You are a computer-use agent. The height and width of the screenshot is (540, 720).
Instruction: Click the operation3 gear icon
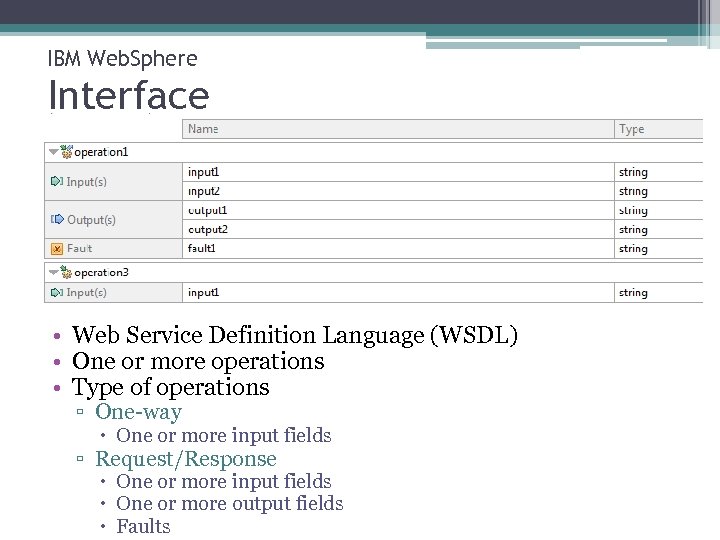[66, 272]
